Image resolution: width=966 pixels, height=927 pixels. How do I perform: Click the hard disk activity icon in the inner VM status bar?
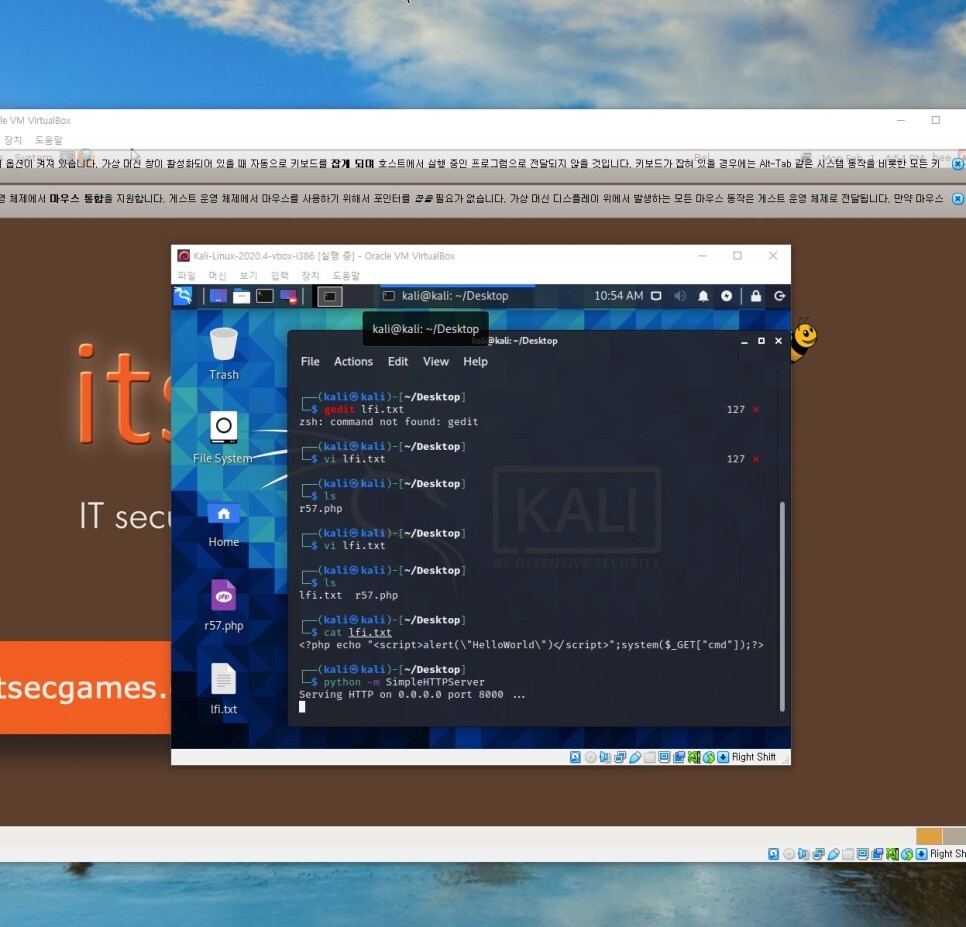(575, 757)
